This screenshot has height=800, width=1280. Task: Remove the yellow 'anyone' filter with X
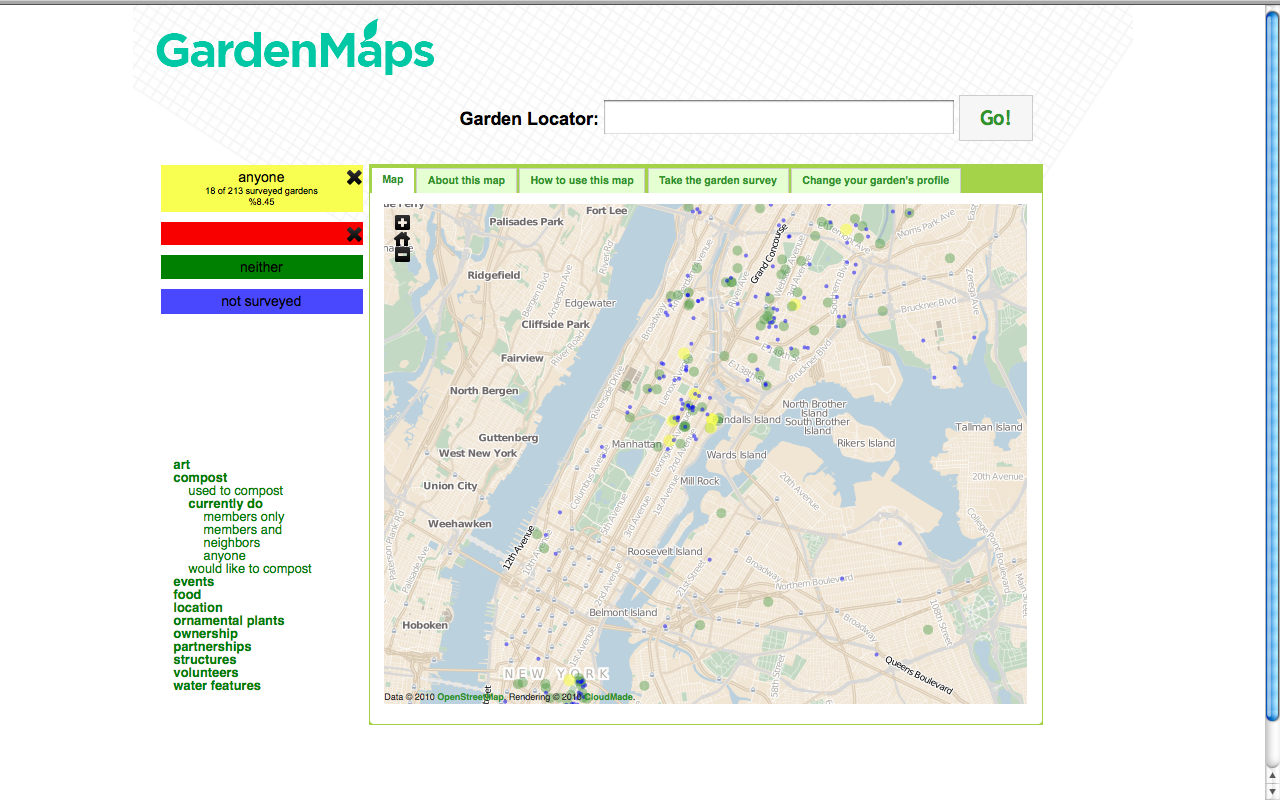[354, 178]
